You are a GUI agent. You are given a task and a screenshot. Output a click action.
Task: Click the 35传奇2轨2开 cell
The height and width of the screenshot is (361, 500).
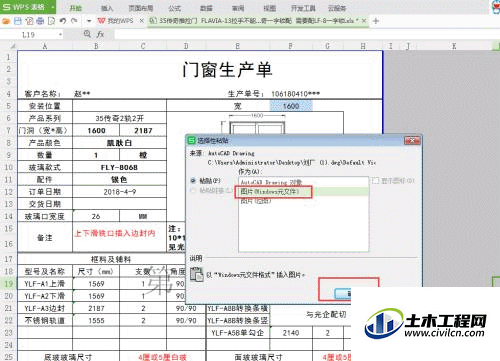(119, 118)
